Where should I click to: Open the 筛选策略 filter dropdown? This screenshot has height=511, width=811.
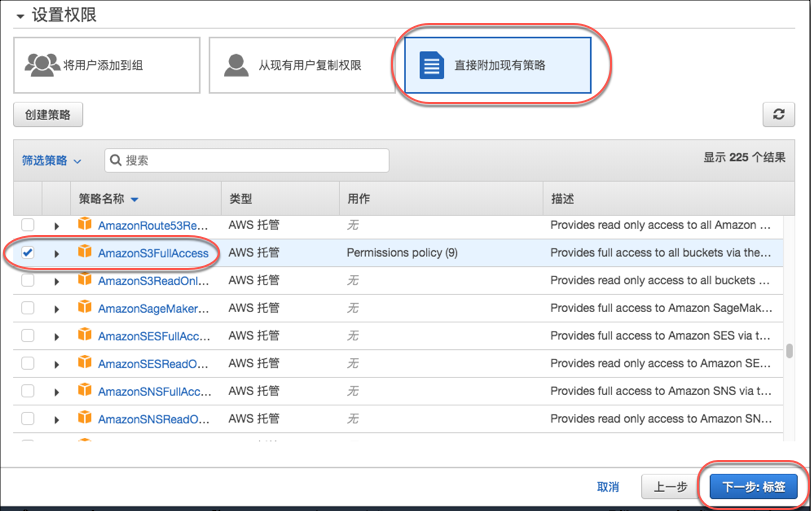click(52, 160)
